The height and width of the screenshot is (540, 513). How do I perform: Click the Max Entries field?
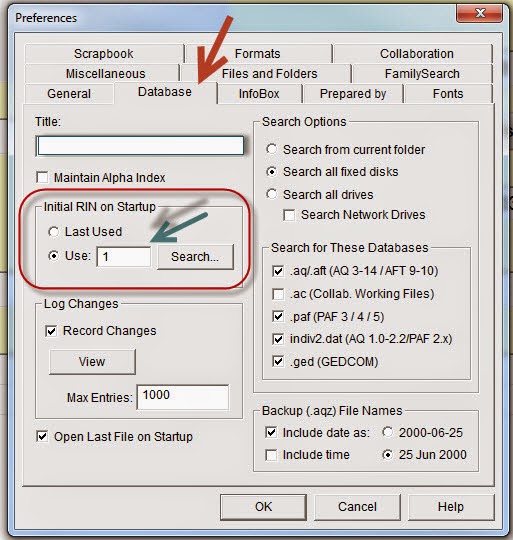point(182,397)
